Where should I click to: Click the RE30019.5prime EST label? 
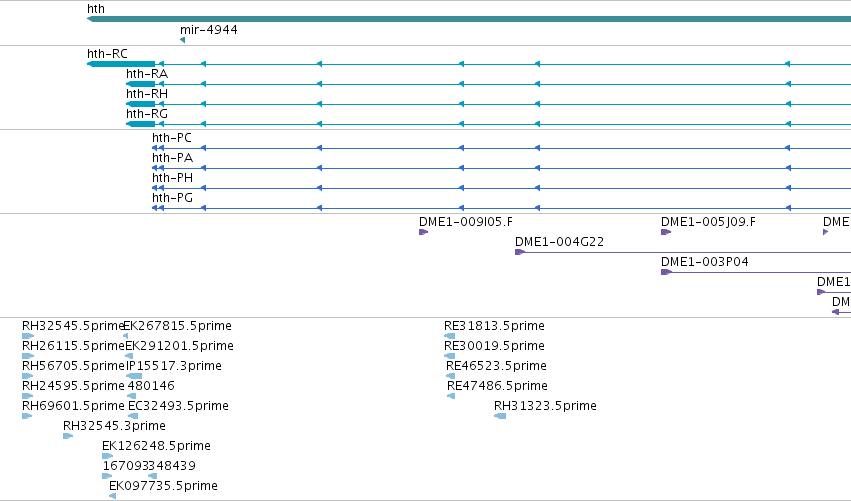494,346
